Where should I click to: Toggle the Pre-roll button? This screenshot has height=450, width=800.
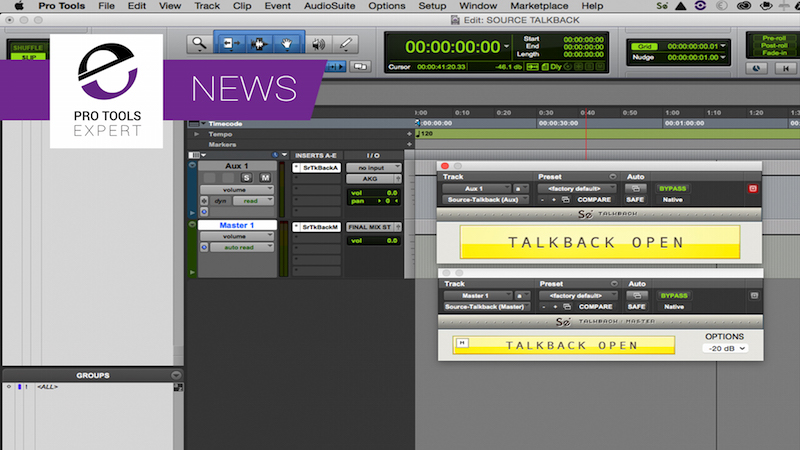click(x=773, y=38)
